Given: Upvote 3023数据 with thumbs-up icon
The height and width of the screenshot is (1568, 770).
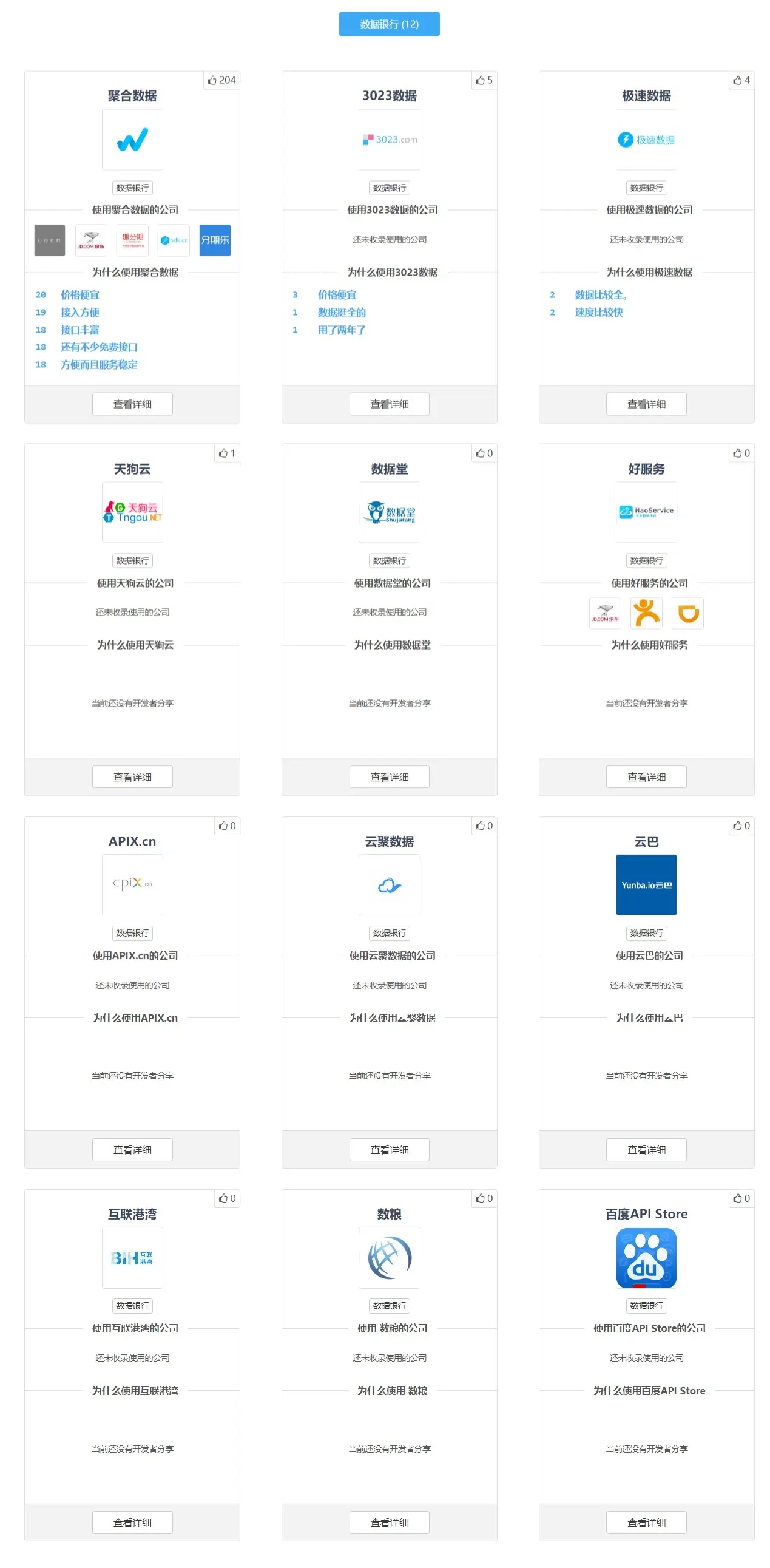Looking at the screenshot, I should (x=484, y=80).
